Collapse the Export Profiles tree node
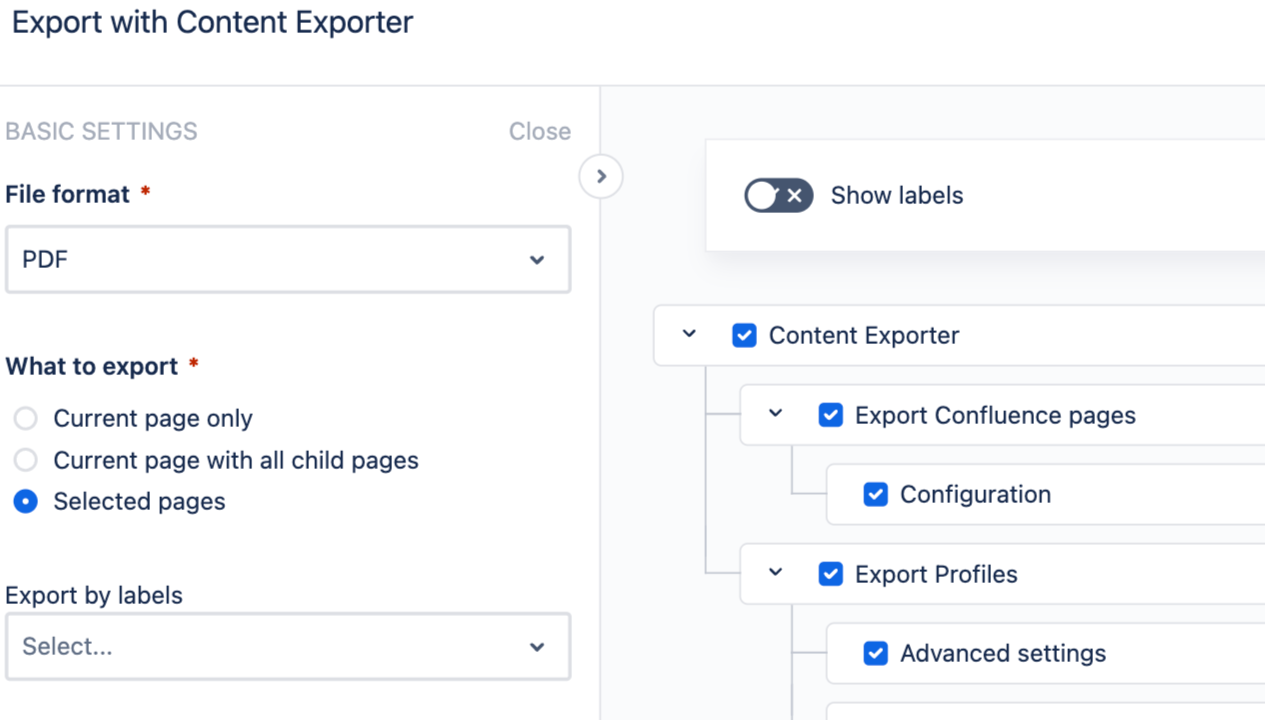 (775, 573)
